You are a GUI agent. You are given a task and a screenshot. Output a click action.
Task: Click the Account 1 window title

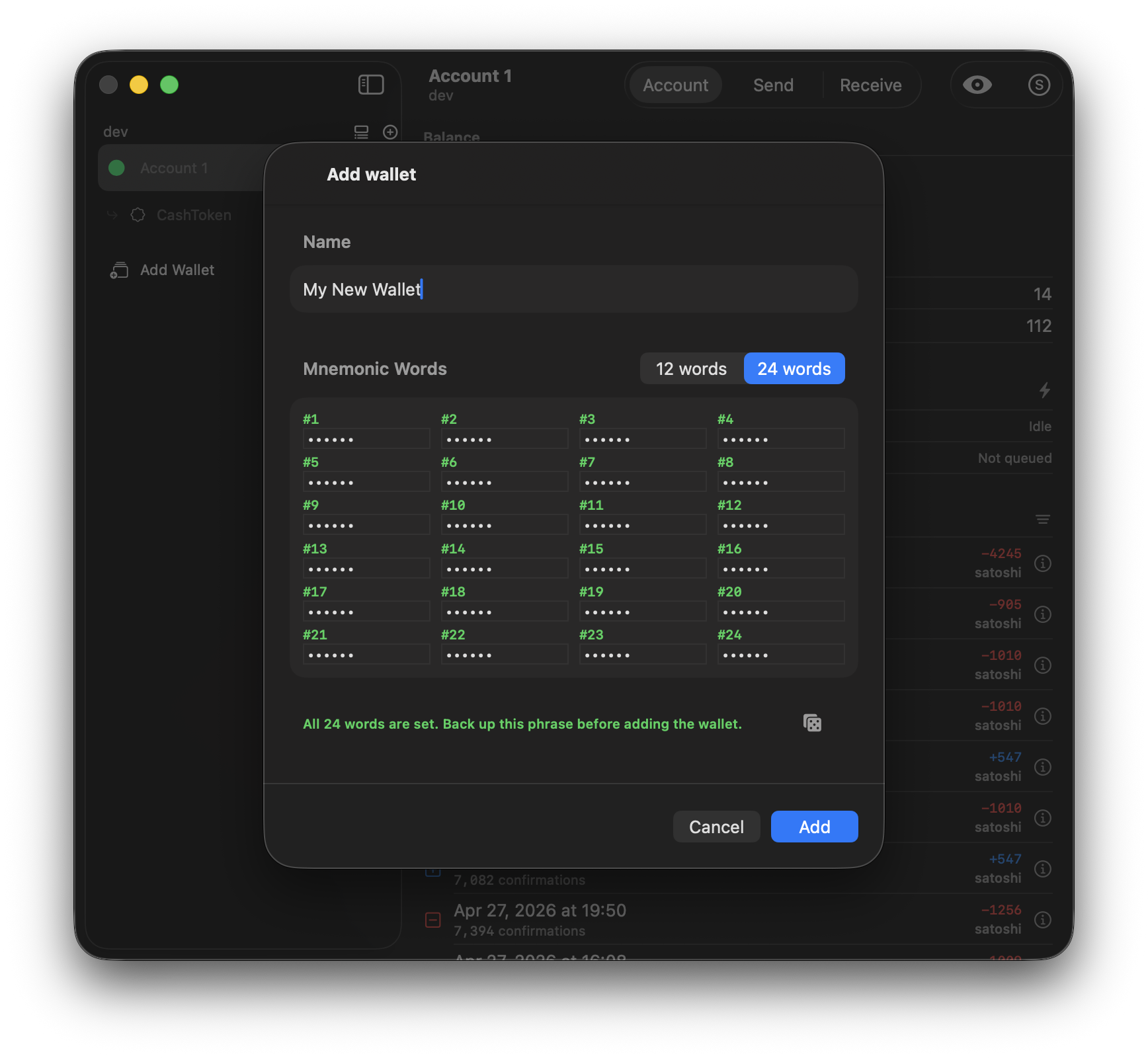(470, 76)
